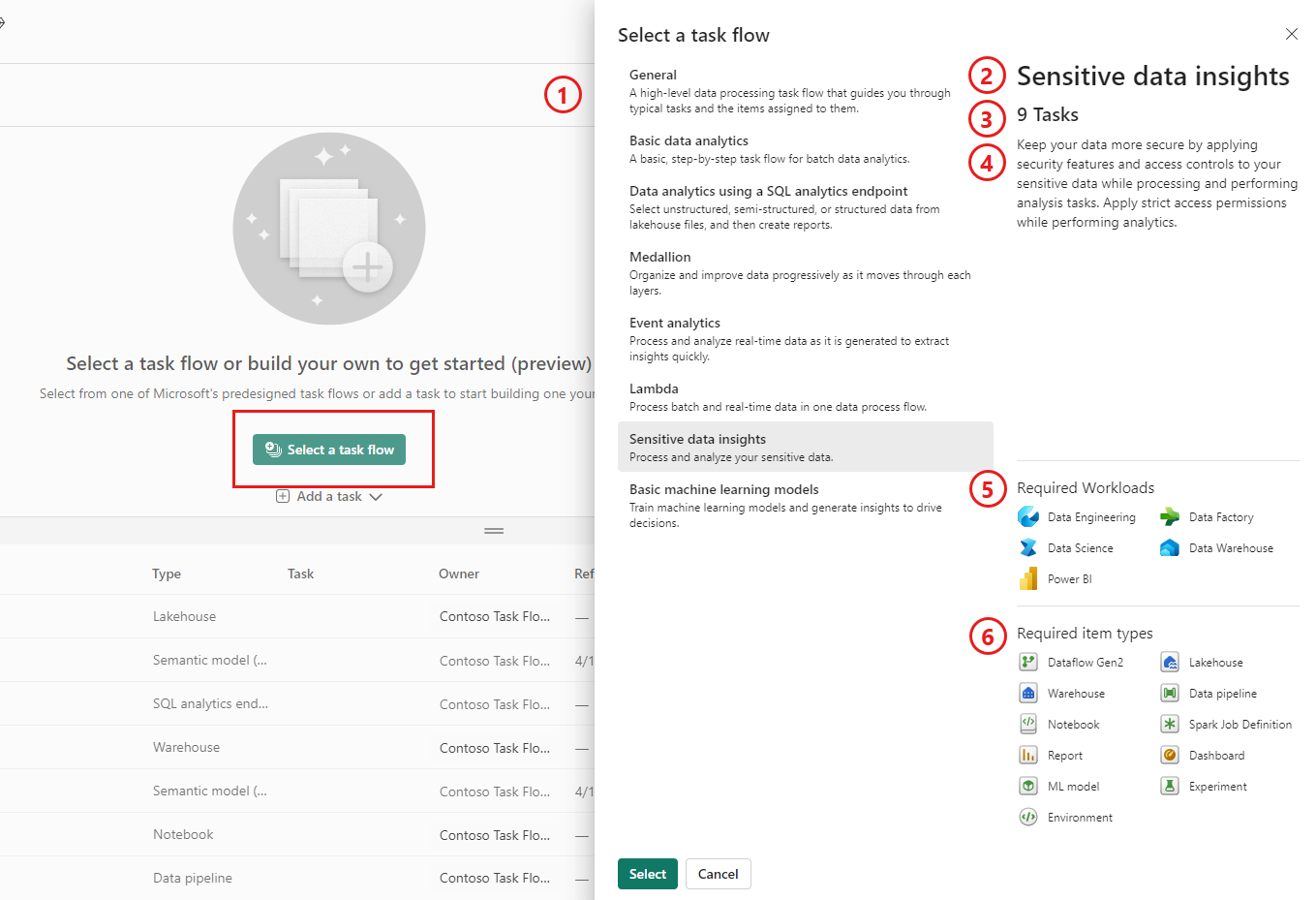The image size is (1316, 900).
Task: Click the Notebook item type icon
Action: pyautogui.click(x=1028, y=725)
